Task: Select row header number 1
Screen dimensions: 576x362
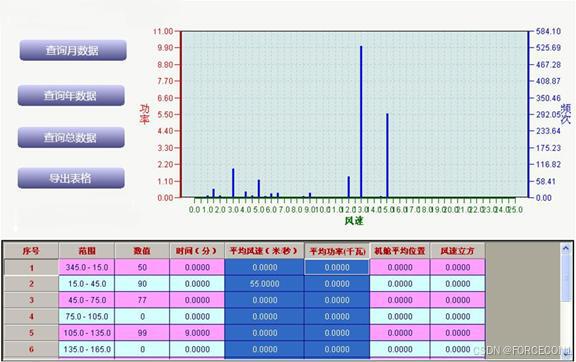Action: pos(31,267)
